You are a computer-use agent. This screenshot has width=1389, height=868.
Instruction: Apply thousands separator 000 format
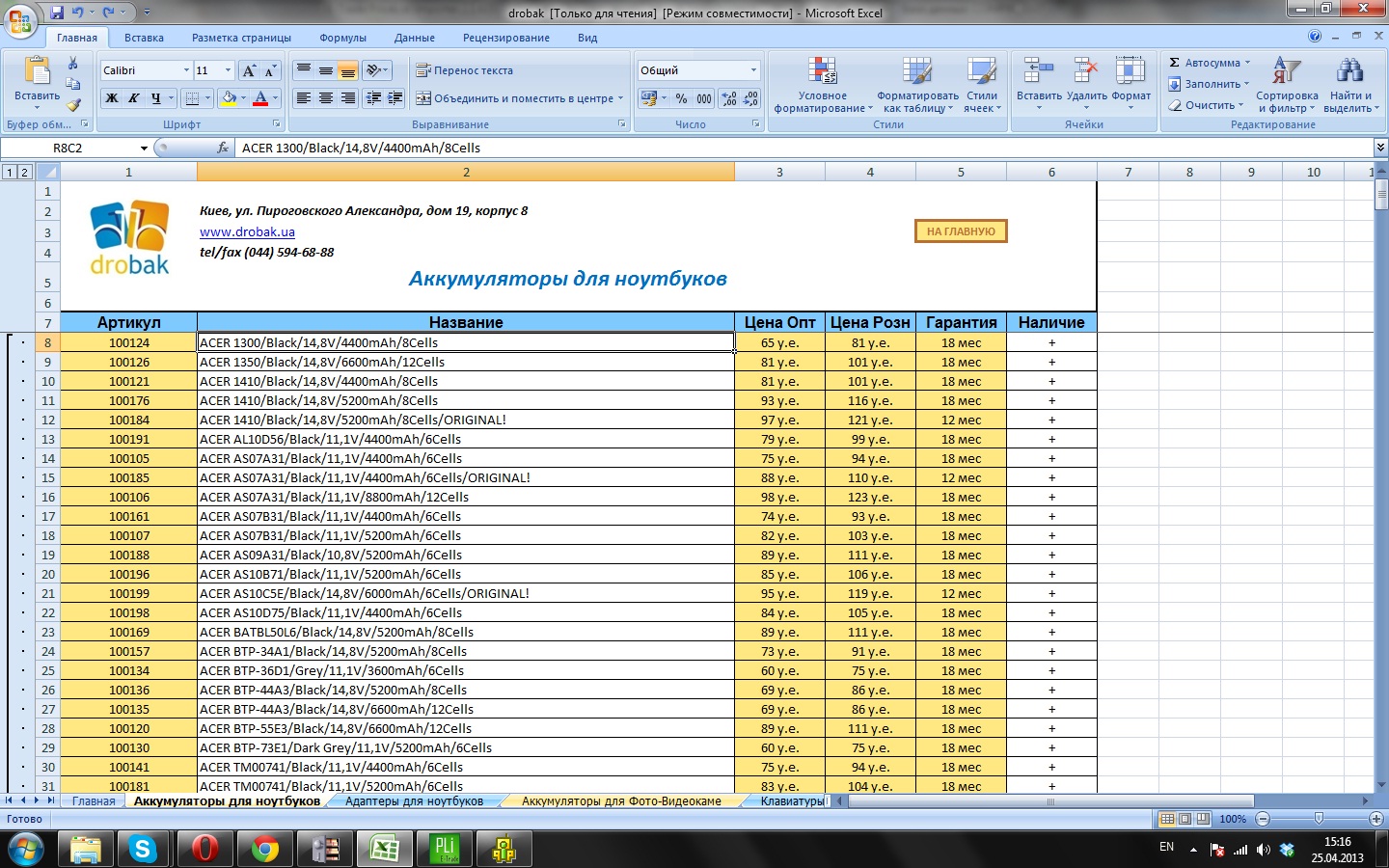(x=704, y=98)
